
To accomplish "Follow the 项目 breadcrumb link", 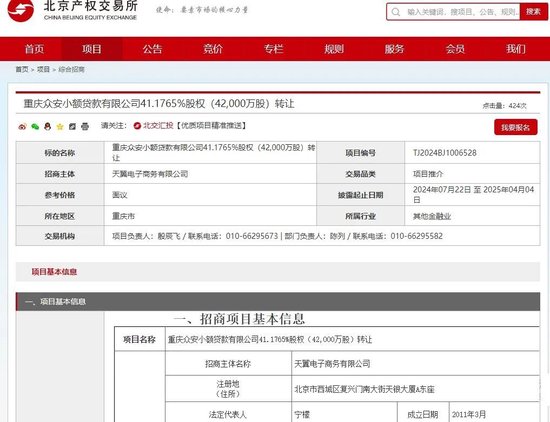I will point(43,69).
